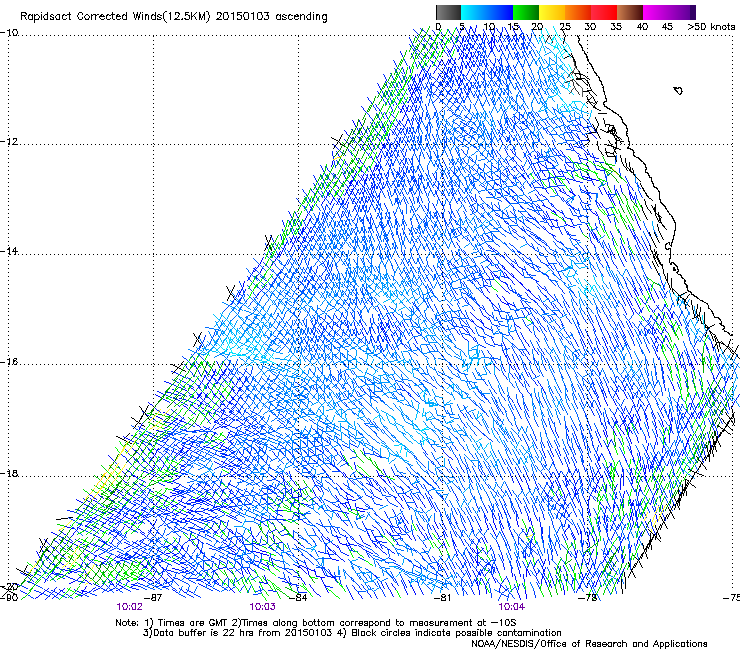
Task: Click the '-16' latitude axis label
Action: point(9,362)
